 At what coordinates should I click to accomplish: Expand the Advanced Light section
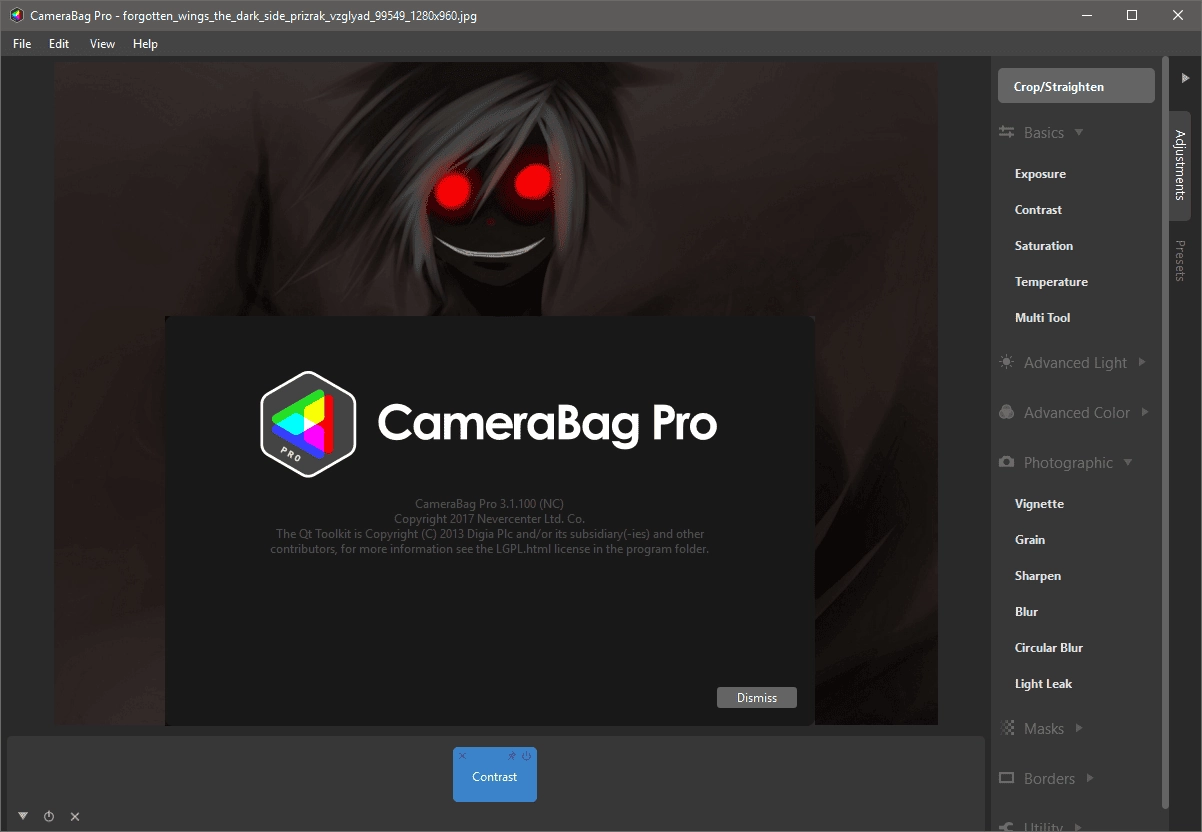pyautogui.click(x=1142, y=363)
